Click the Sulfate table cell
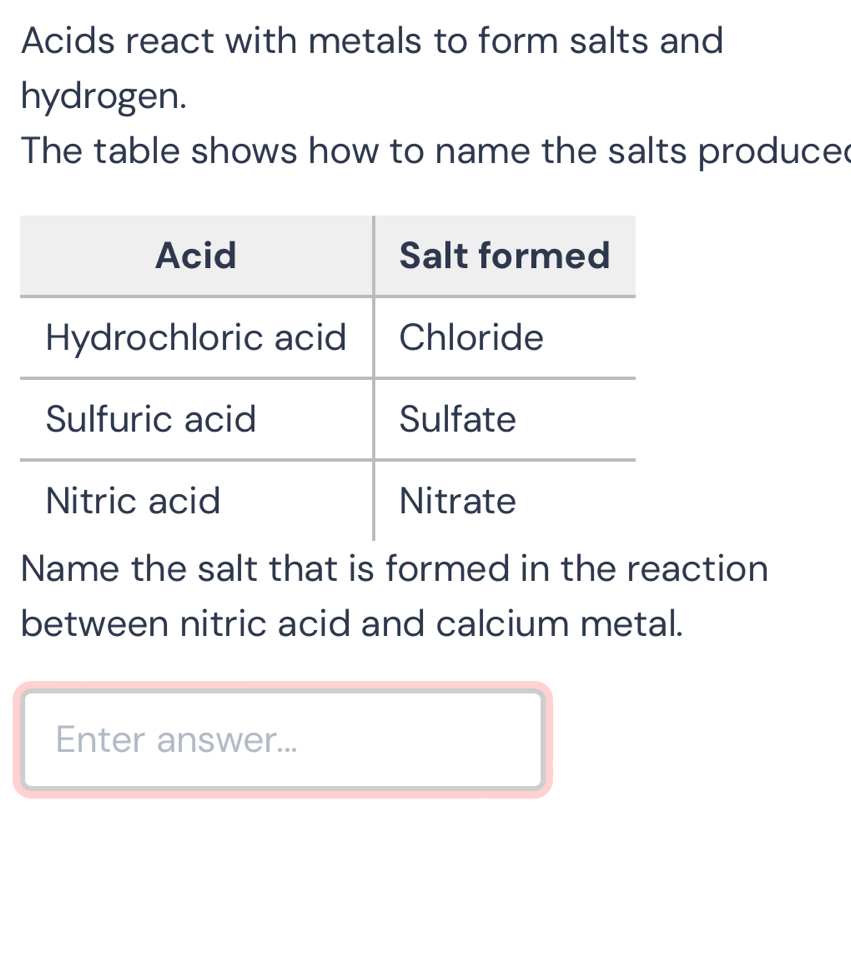851x966 pixels. [x=457, y=420]
